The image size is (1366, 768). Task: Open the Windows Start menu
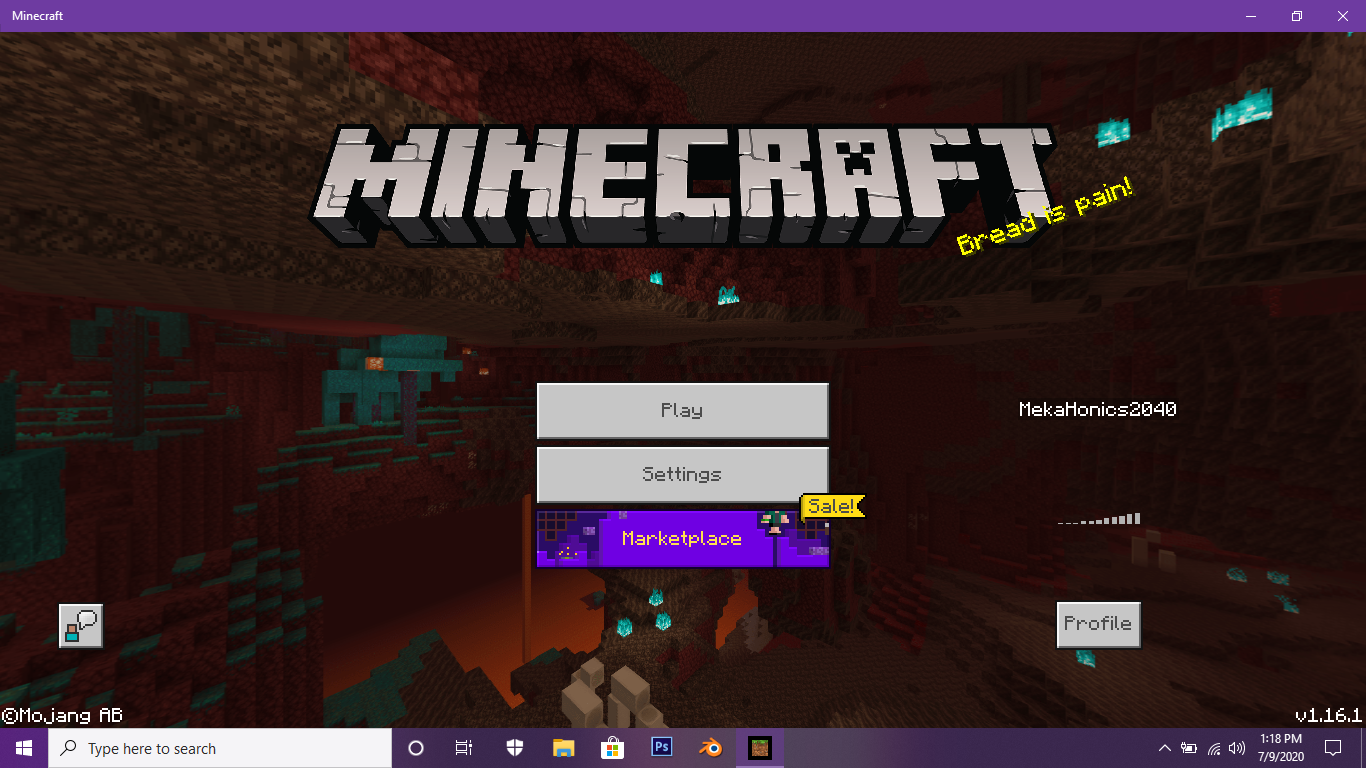coord(23,748)
